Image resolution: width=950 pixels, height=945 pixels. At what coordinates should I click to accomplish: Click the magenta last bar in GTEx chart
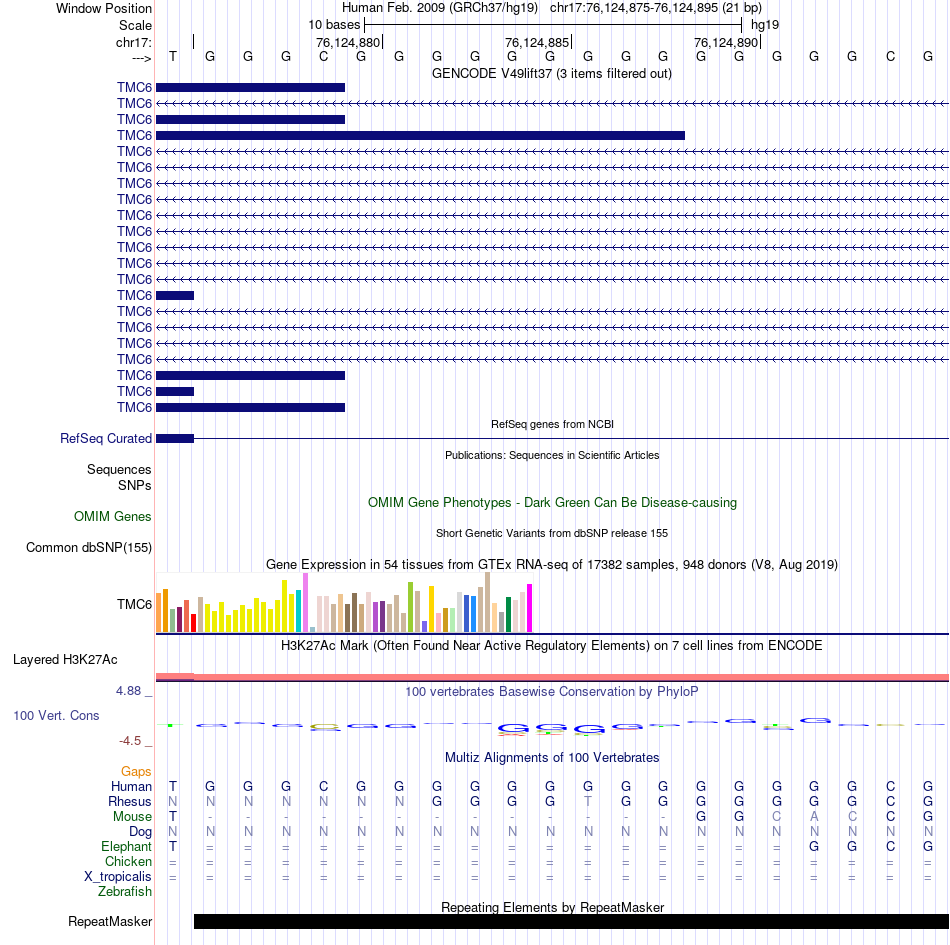[x=530, y=608]
